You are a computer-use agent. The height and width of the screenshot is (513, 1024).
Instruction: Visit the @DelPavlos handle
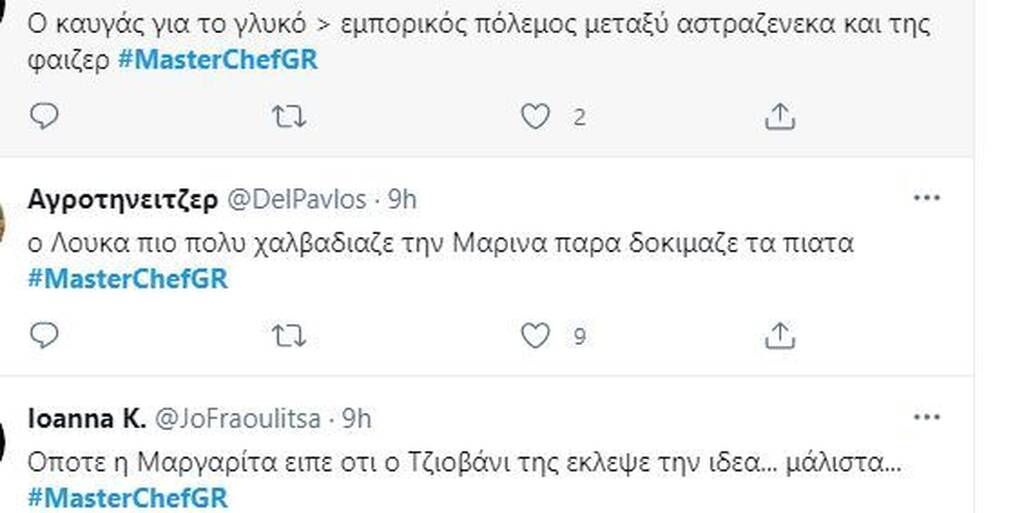coord(298,200)
